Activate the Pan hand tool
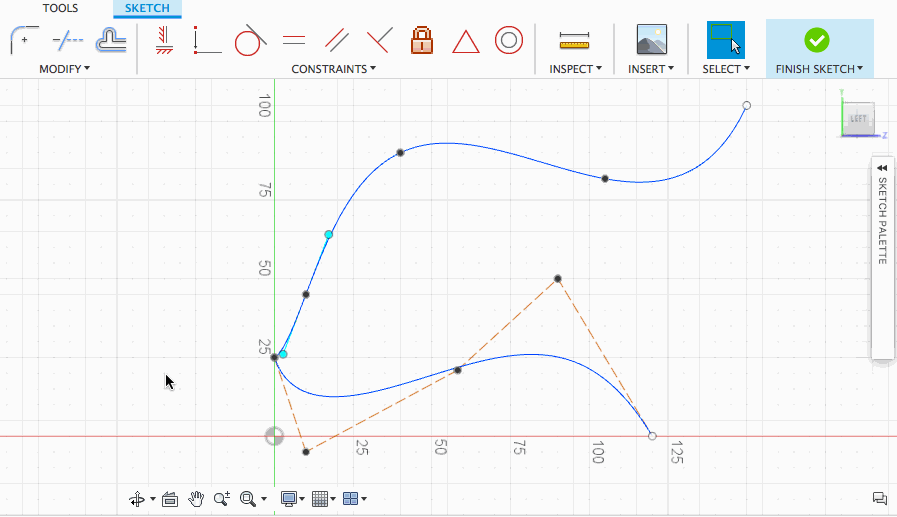This screenshot has height=517, width=897. pos(196,499)
